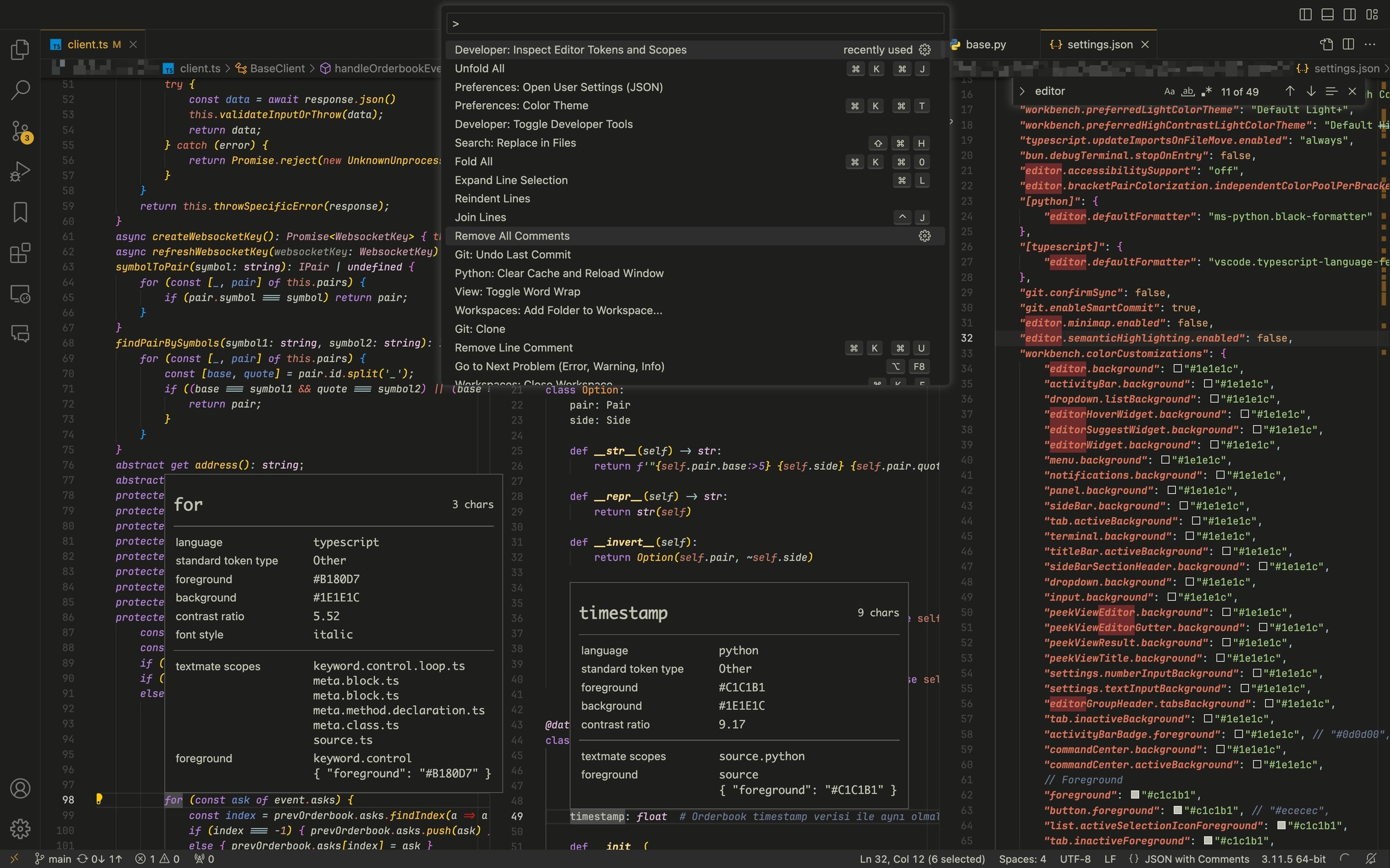Click the Accounts icon in activity bar
Viewport: 1390px width, 868px height.
click(20, 788)
